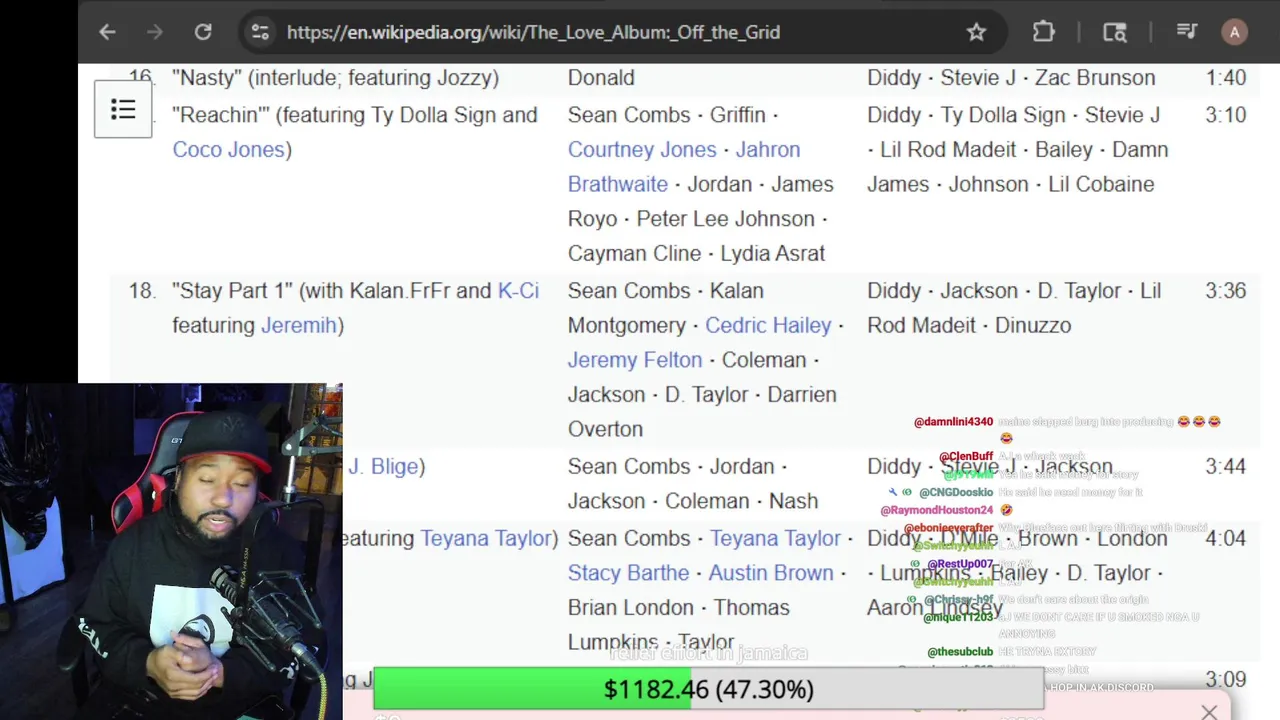Viewport: 1280px width, 720px height.
Task: Open the Coco Jones link
Action: (x=229, y=149)
